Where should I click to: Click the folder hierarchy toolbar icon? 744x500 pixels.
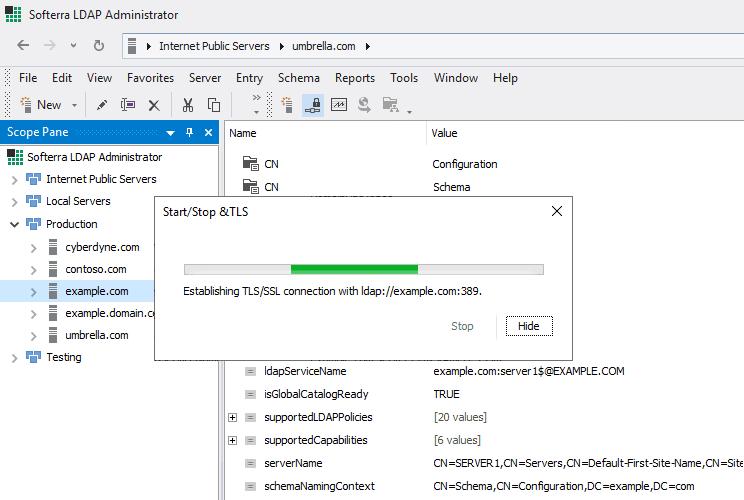click(x=391, y=105)
